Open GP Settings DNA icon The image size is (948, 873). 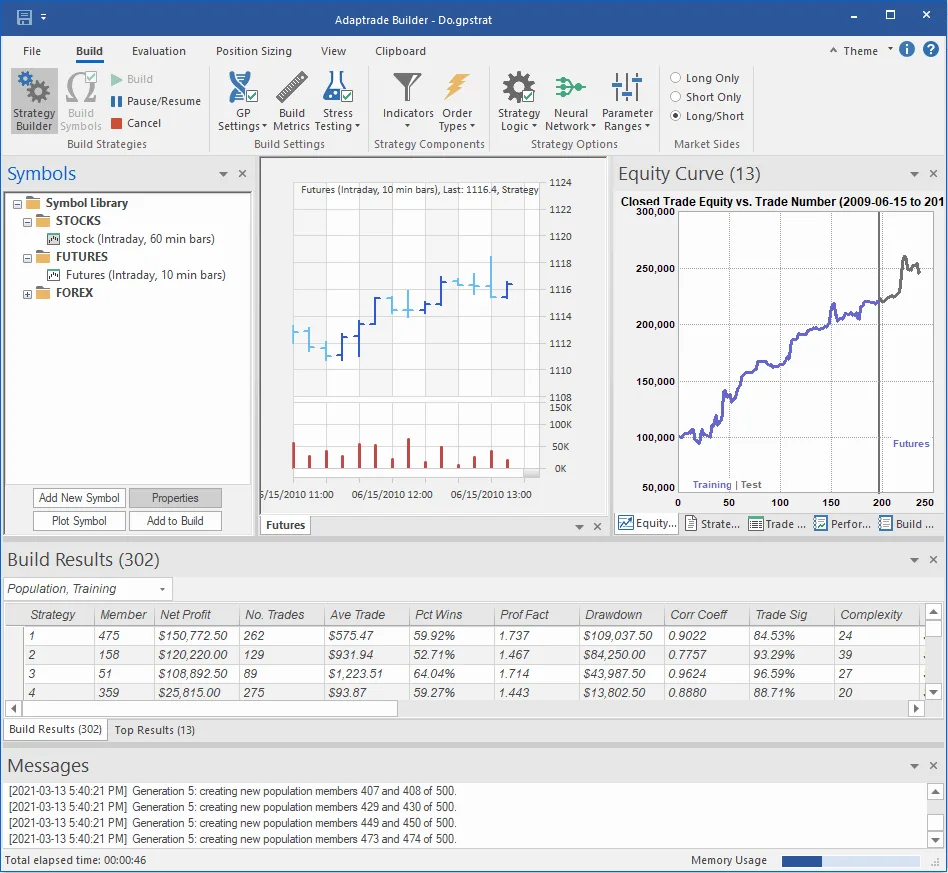point(242,88)
